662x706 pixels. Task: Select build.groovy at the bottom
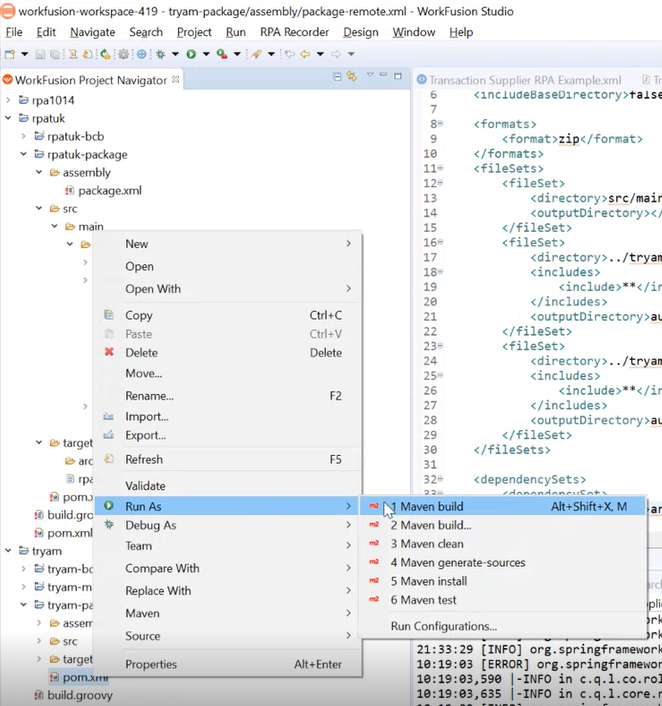coord(80,695)
